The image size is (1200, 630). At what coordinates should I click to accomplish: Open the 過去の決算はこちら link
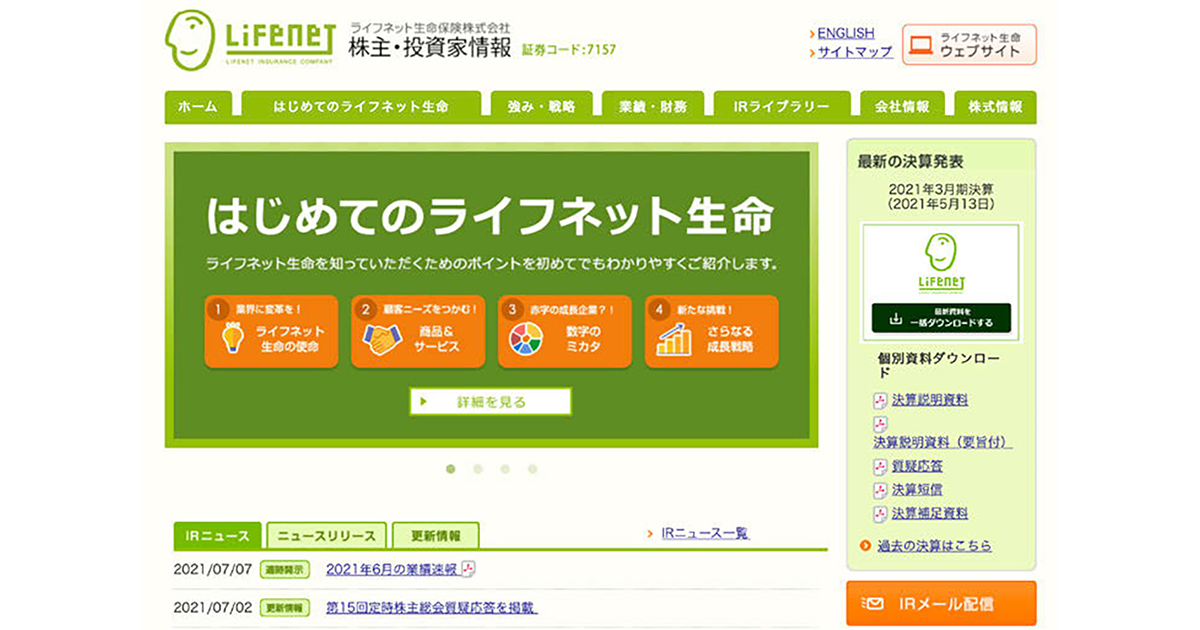click(934, 546)
